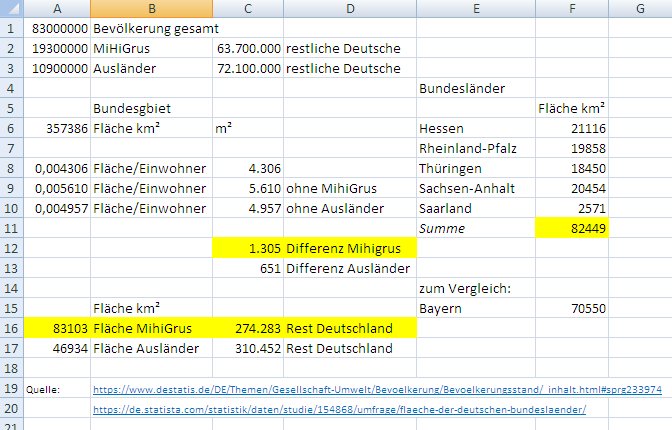This screenshot has width=672, height=430.
Task: Open the statista.com Bundesländer link
Action: pos(339,409)
